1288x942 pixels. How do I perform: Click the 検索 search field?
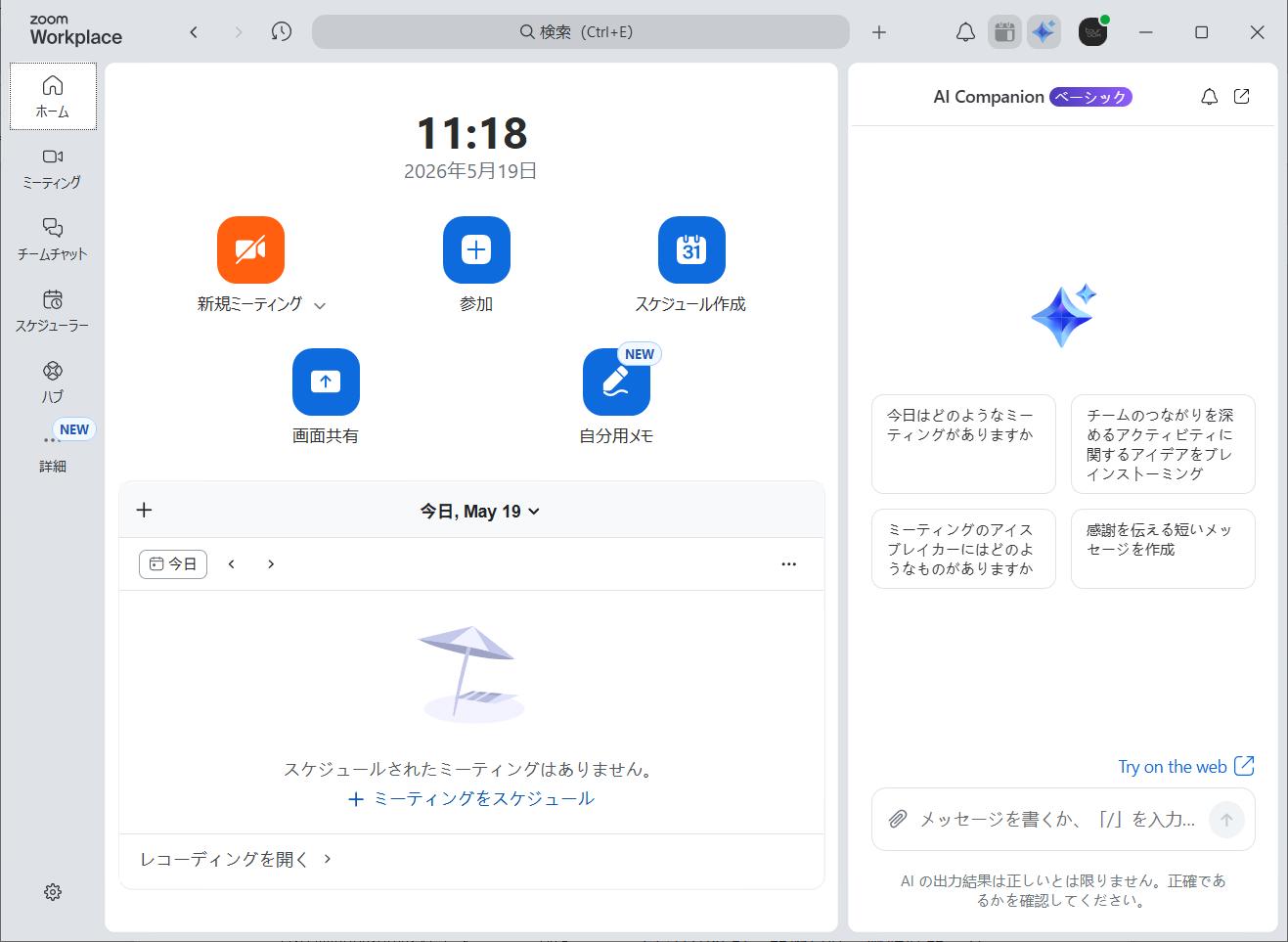pyautogui.click(x=581, y=32)
